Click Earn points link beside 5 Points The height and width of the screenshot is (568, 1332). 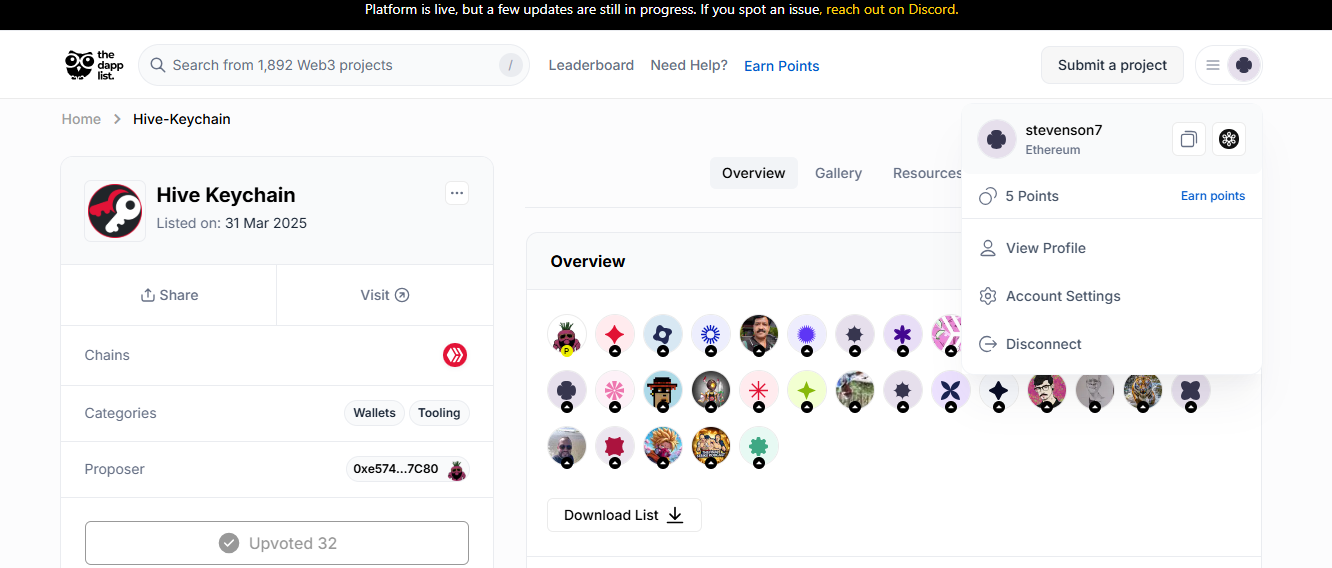click(x=1213, y=196)
